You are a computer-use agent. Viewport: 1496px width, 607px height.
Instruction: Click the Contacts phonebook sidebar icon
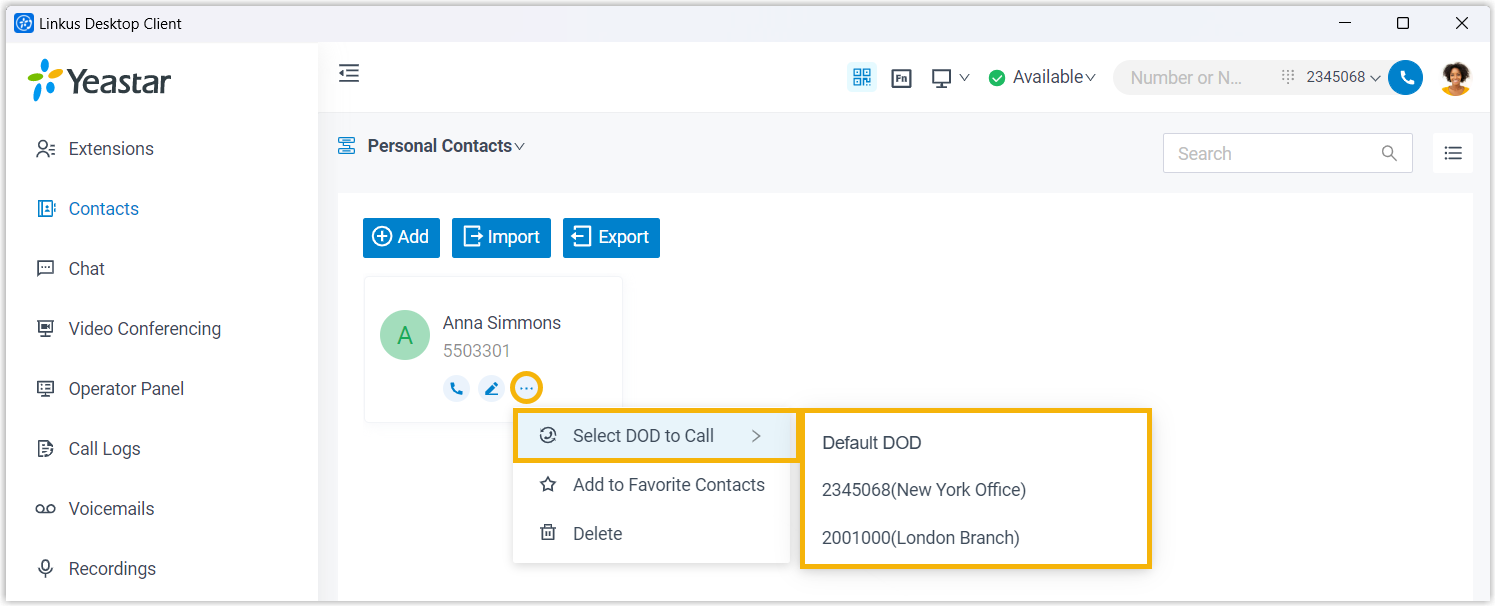coord(45,209)
